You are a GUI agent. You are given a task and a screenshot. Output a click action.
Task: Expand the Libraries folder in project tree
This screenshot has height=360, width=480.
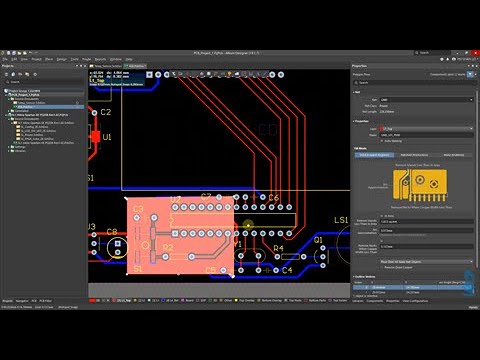[x=9, y=151]
